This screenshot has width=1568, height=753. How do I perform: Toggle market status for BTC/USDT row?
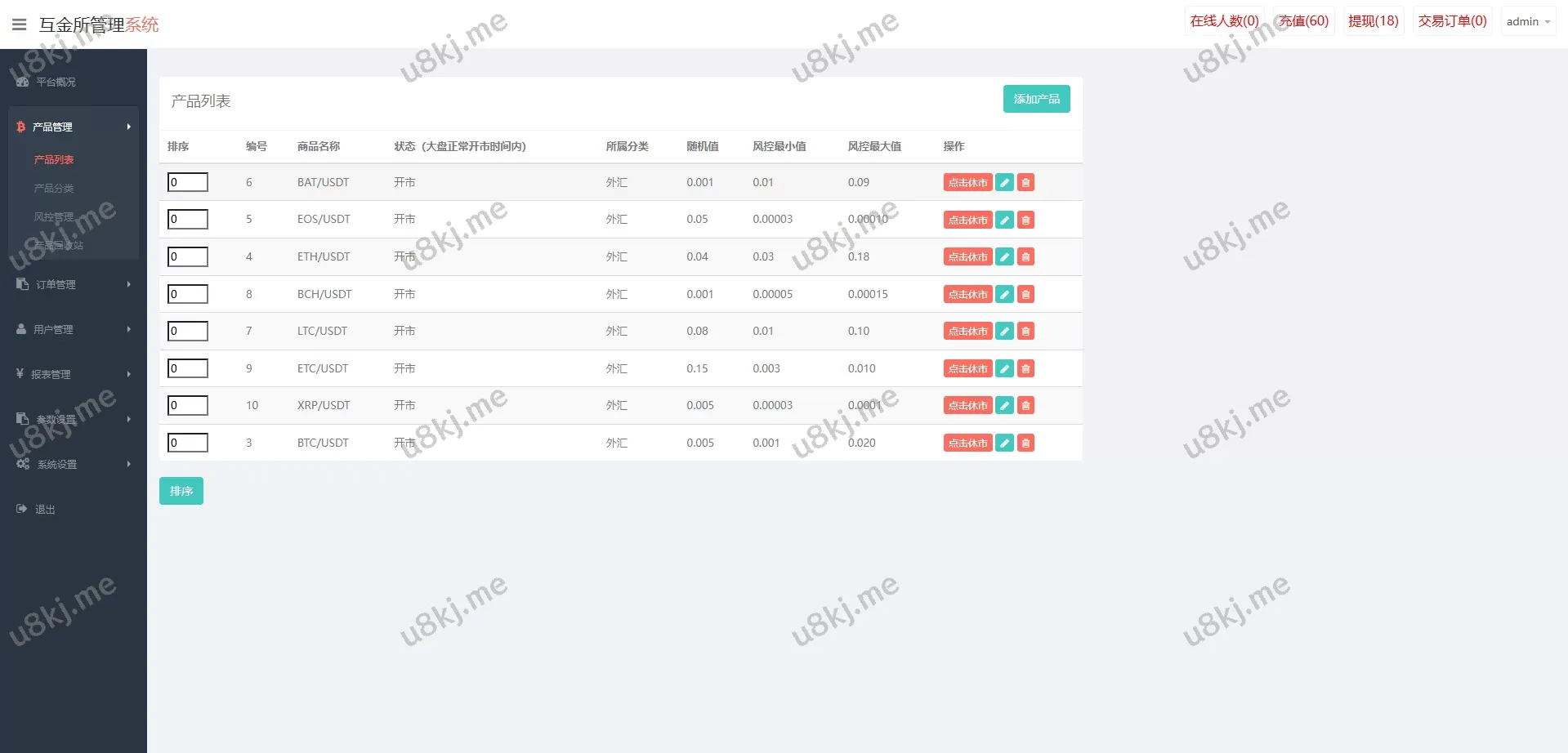click(x=967, y=443)
